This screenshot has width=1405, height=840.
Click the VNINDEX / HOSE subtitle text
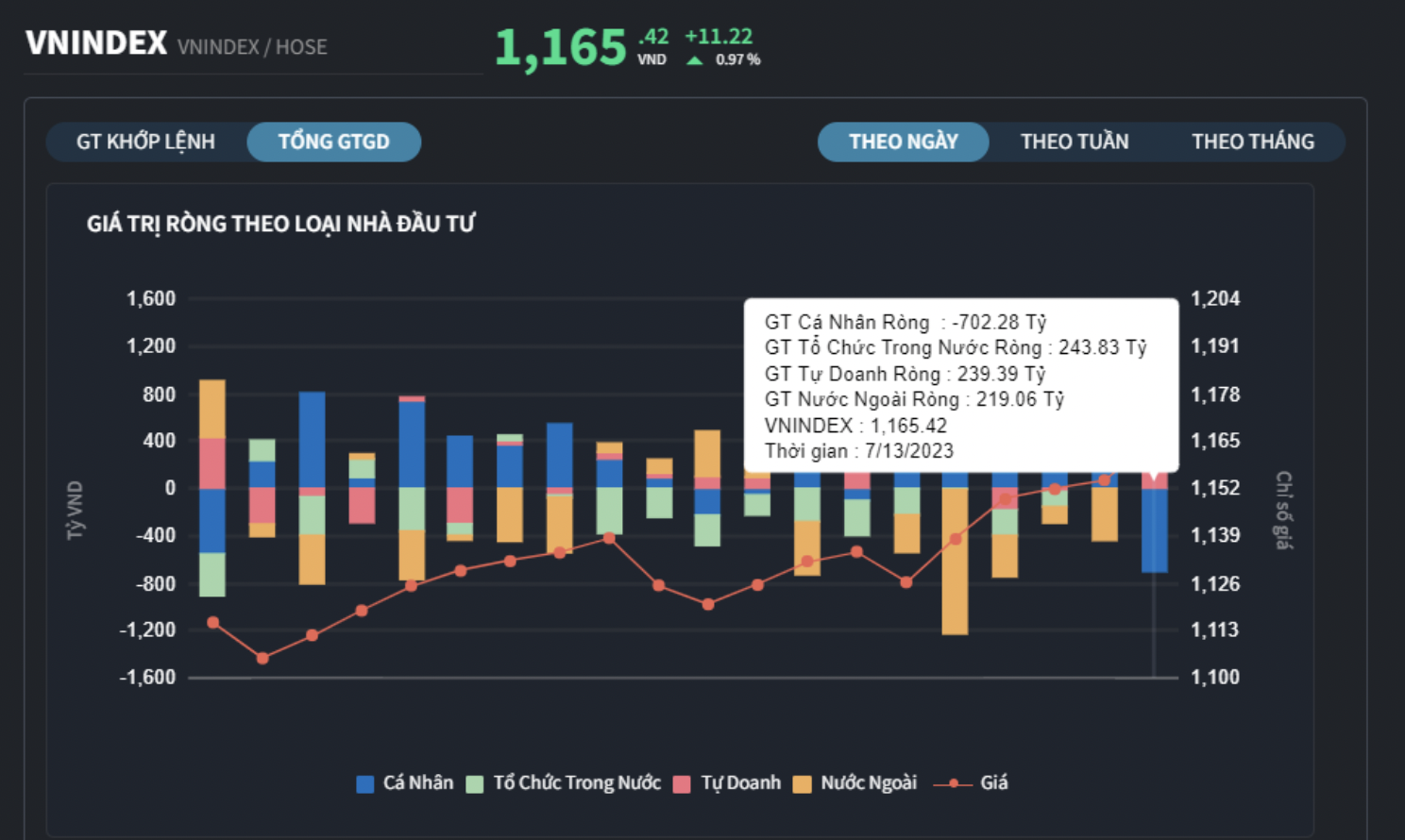click(x=252, y=47)
